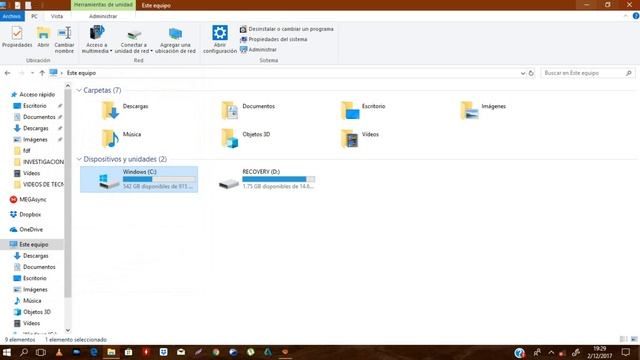Switch to the Archivo tab
This screenshot has width=640, height=360.
(x=12, y=16)
